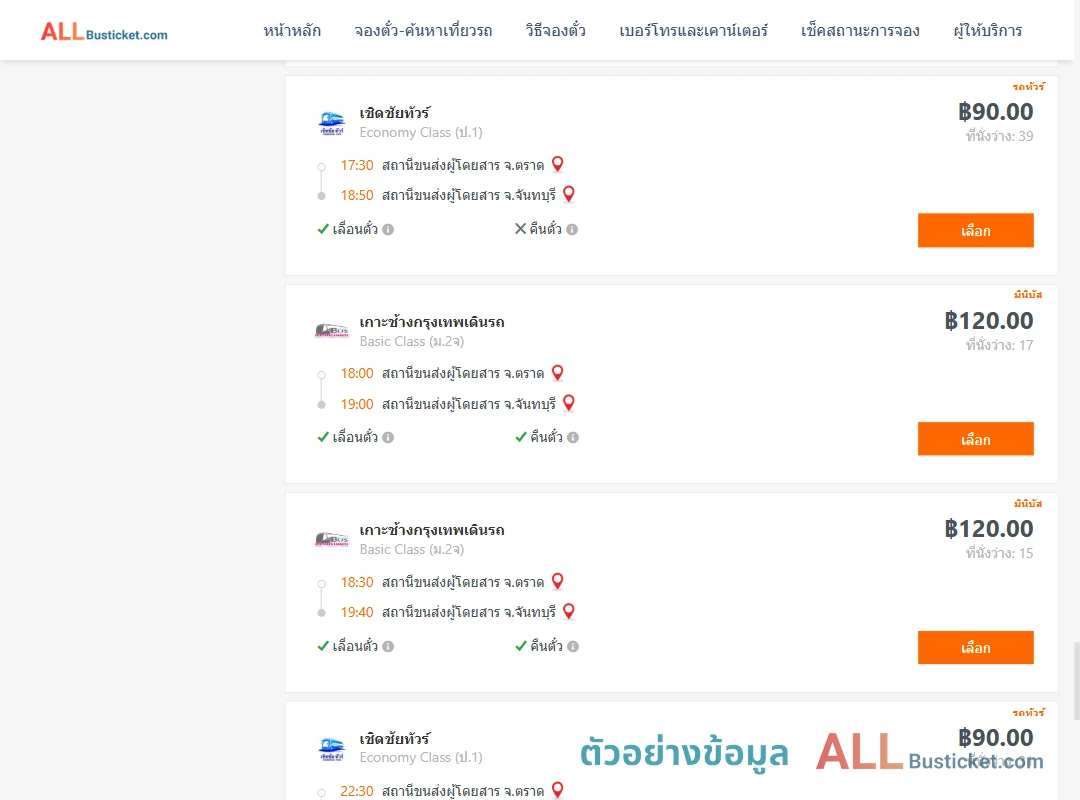
Task: Click Basic Class (ม.2จ) on the 18:00 trip
Action: 412,341
